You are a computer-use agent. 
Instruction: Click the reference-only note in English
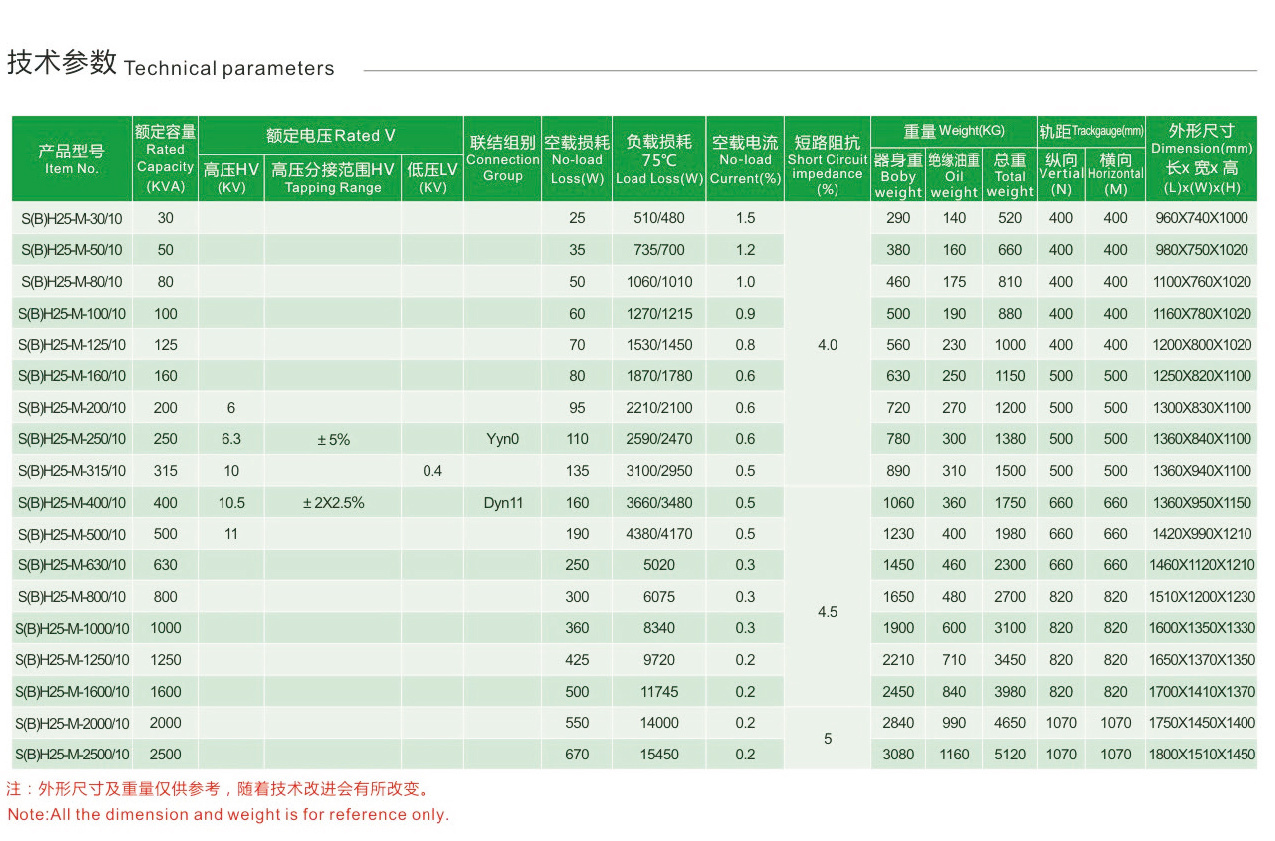(x=228, y=814)
